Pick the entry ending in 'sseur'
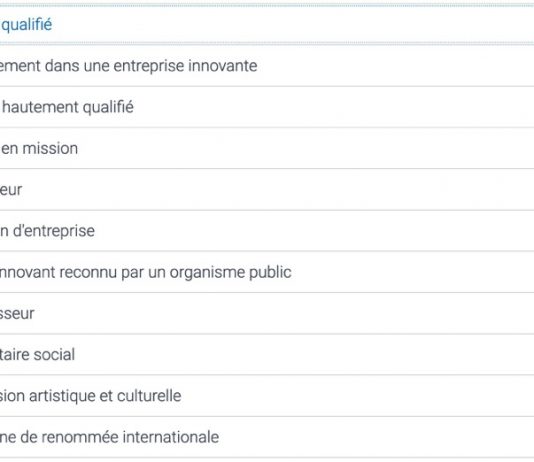534x462 pixels. click(x=267, y=313)
